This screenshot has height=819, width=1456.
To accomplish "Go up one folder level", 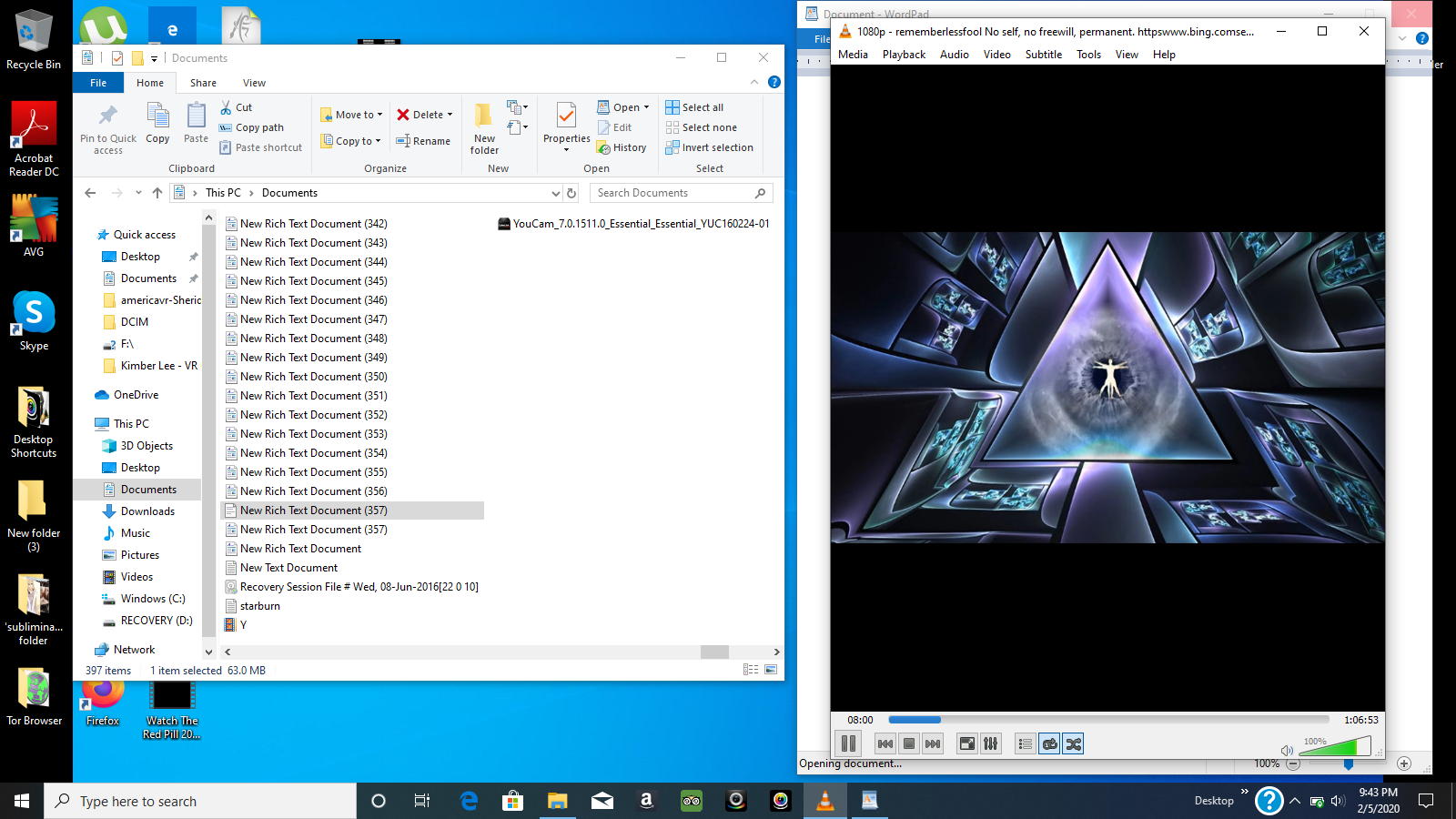I will point(157,193).
